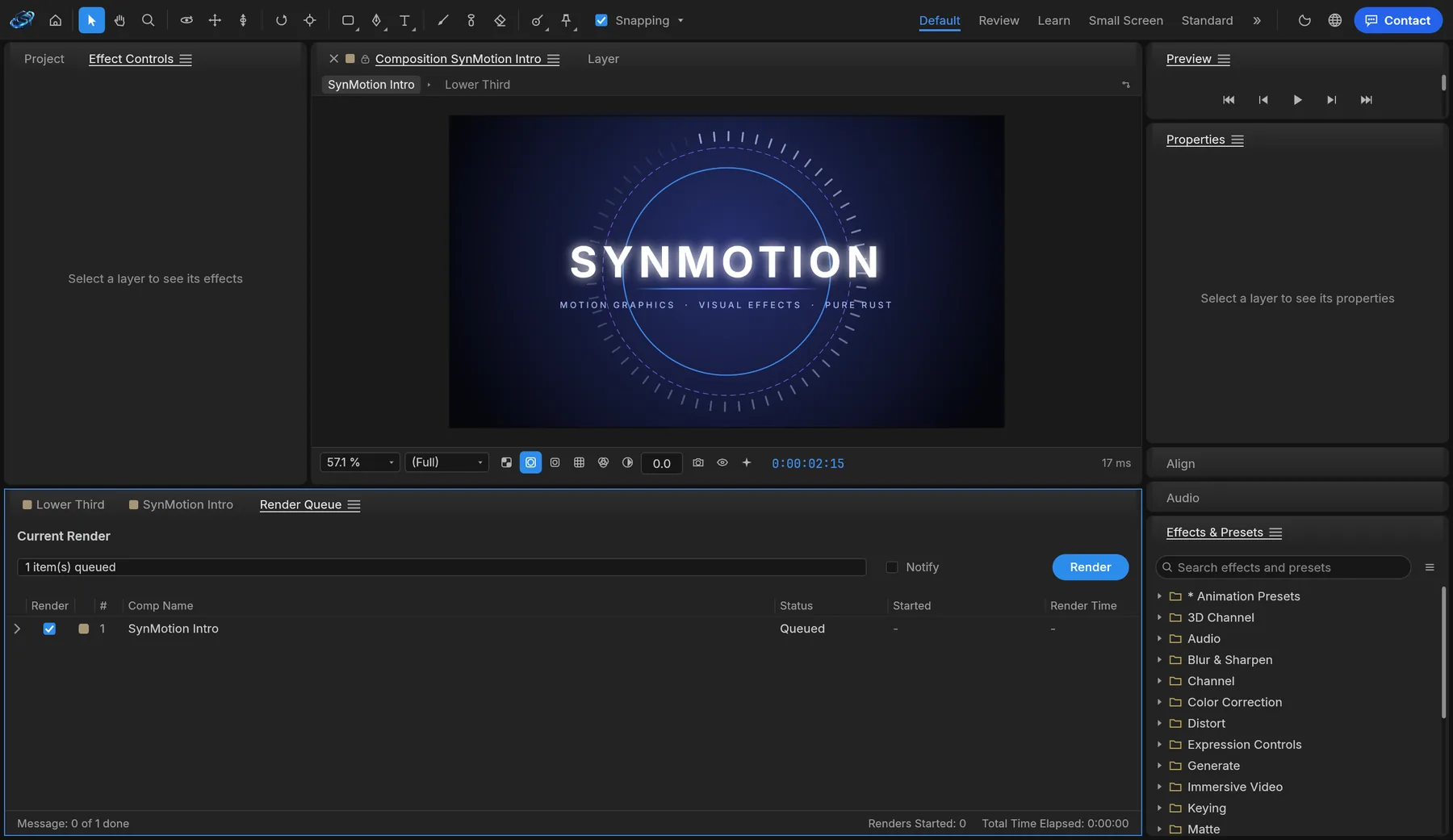Play the composition preview
This screenshot has height=840, width=1453.
[x=1297, y=100]
